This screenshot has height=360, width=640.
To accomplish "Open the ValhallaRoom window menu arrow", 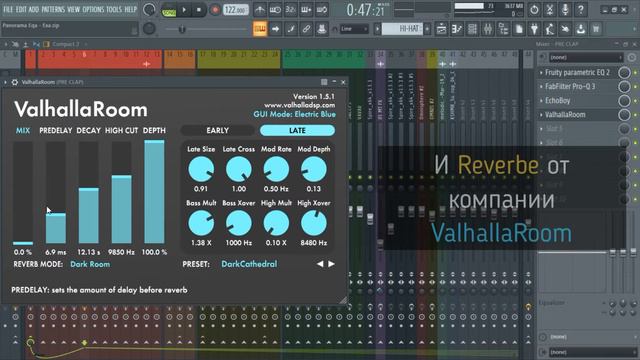I will click(5, 82).
